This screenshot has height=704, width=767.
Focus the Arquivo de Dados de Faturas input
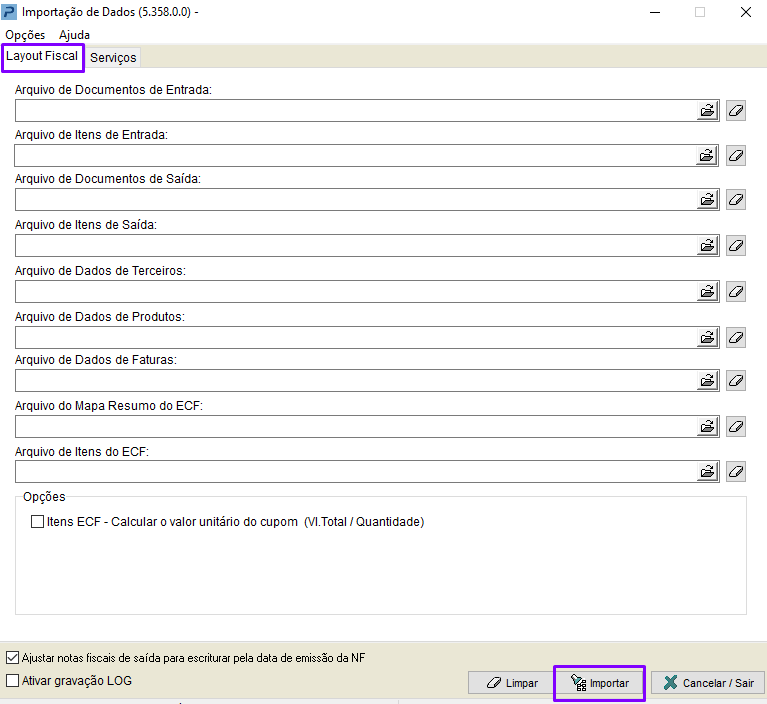pos(356,381)
